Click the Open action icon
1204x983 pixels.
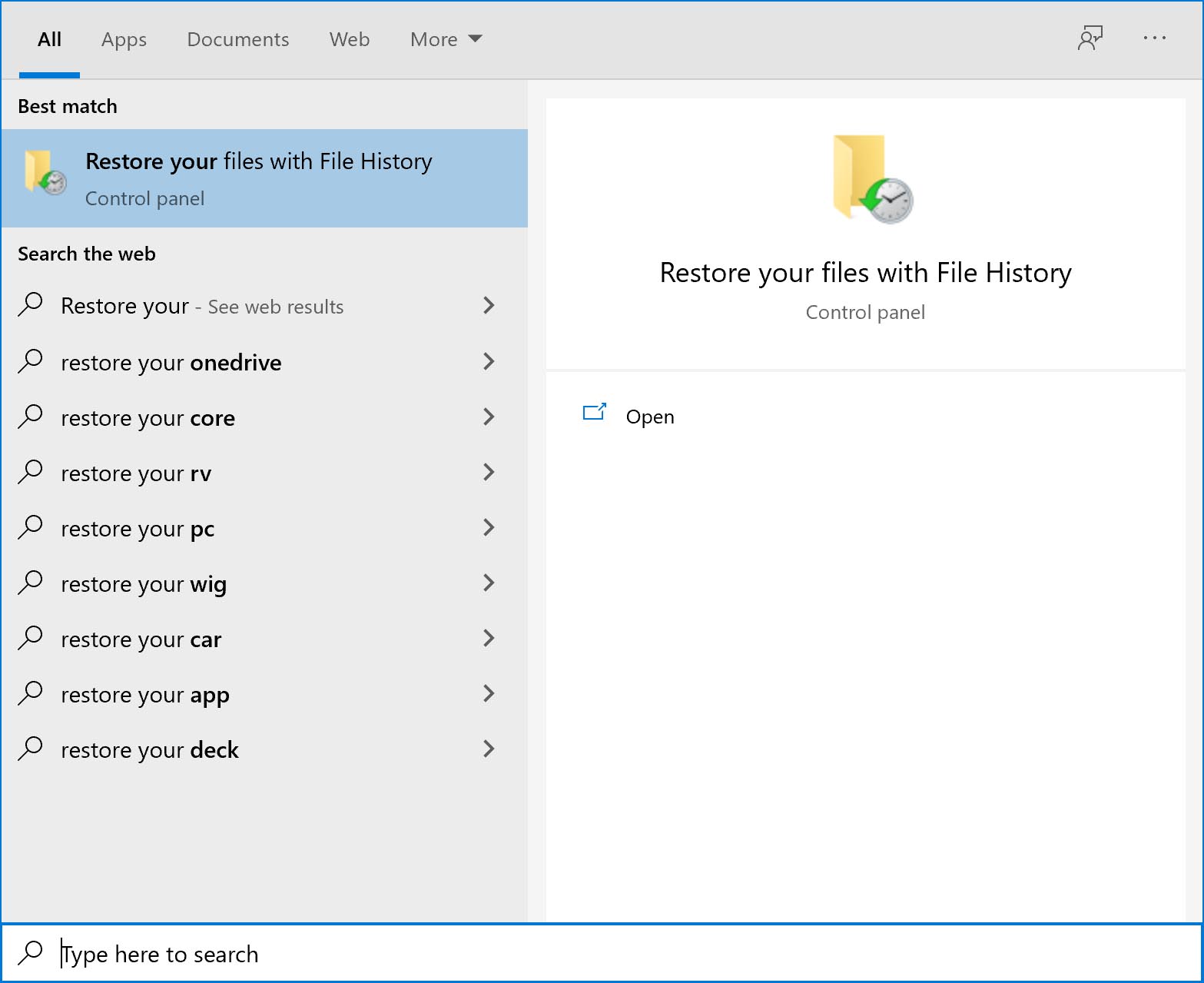pyautogui.click(x=595, y=413)
